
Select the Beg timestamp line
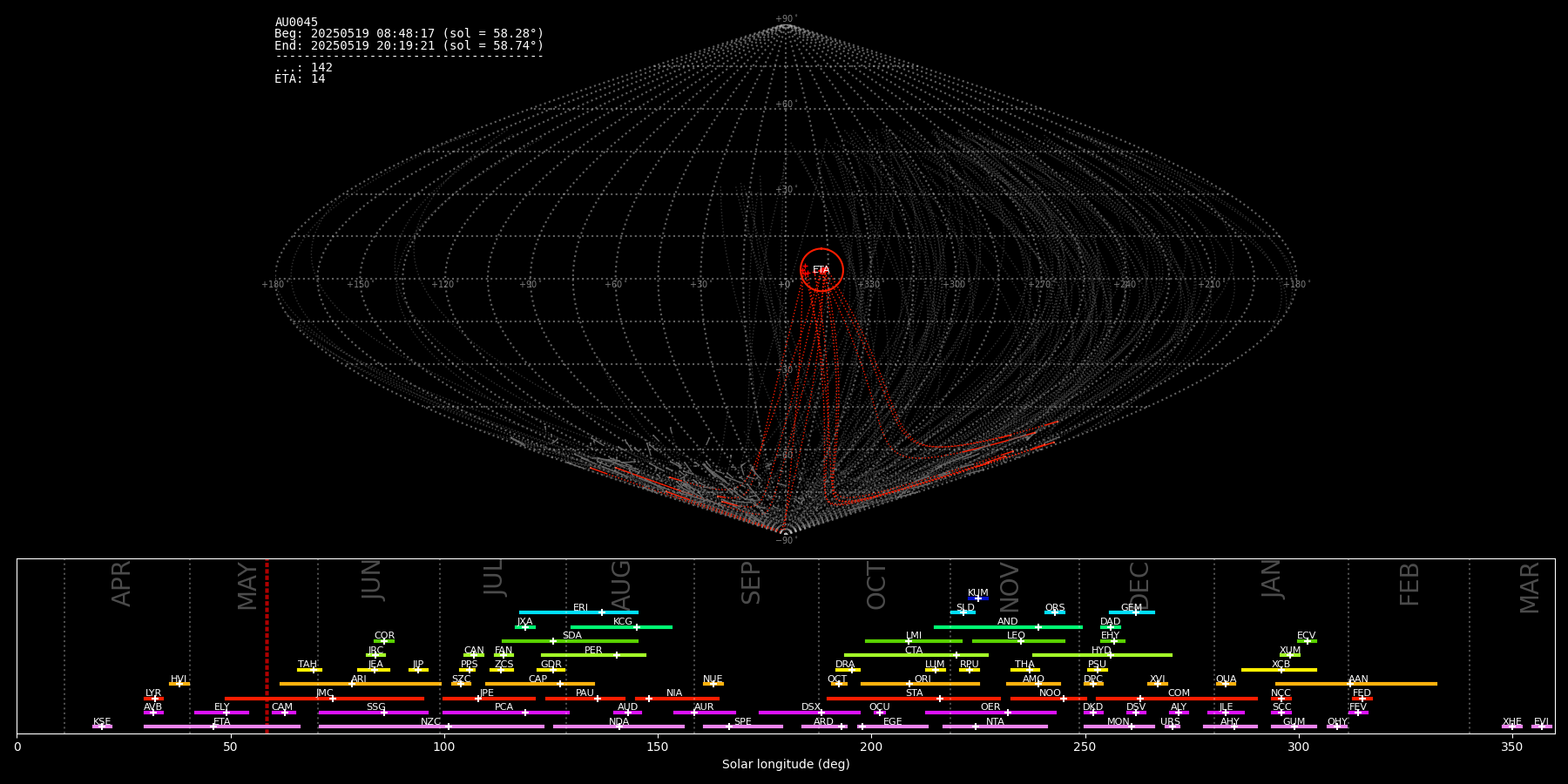tap(409, 34)
